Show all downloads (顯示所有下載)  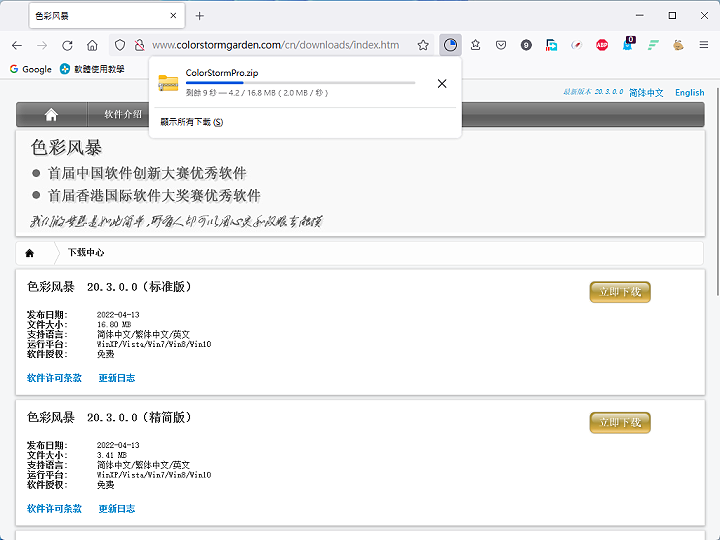pyautogui.click(x=191, y=122)
